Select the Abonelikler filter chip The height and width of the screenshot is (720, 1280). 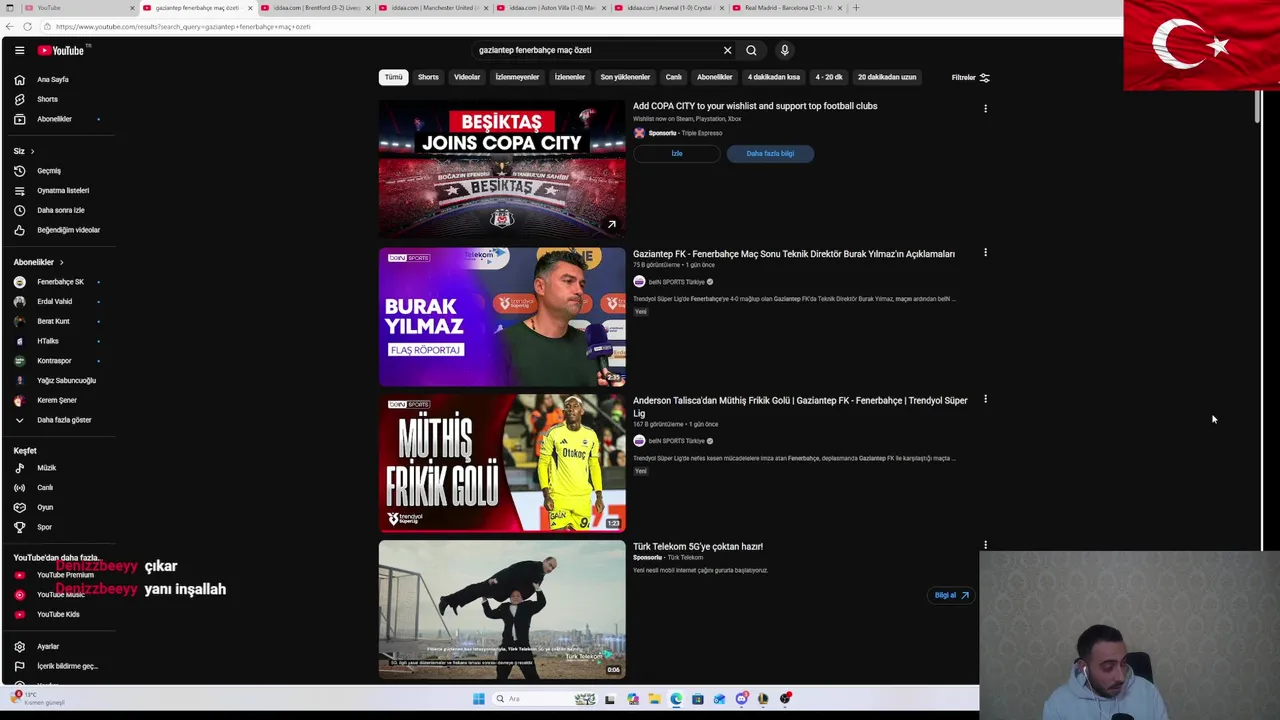pos(715,77)
